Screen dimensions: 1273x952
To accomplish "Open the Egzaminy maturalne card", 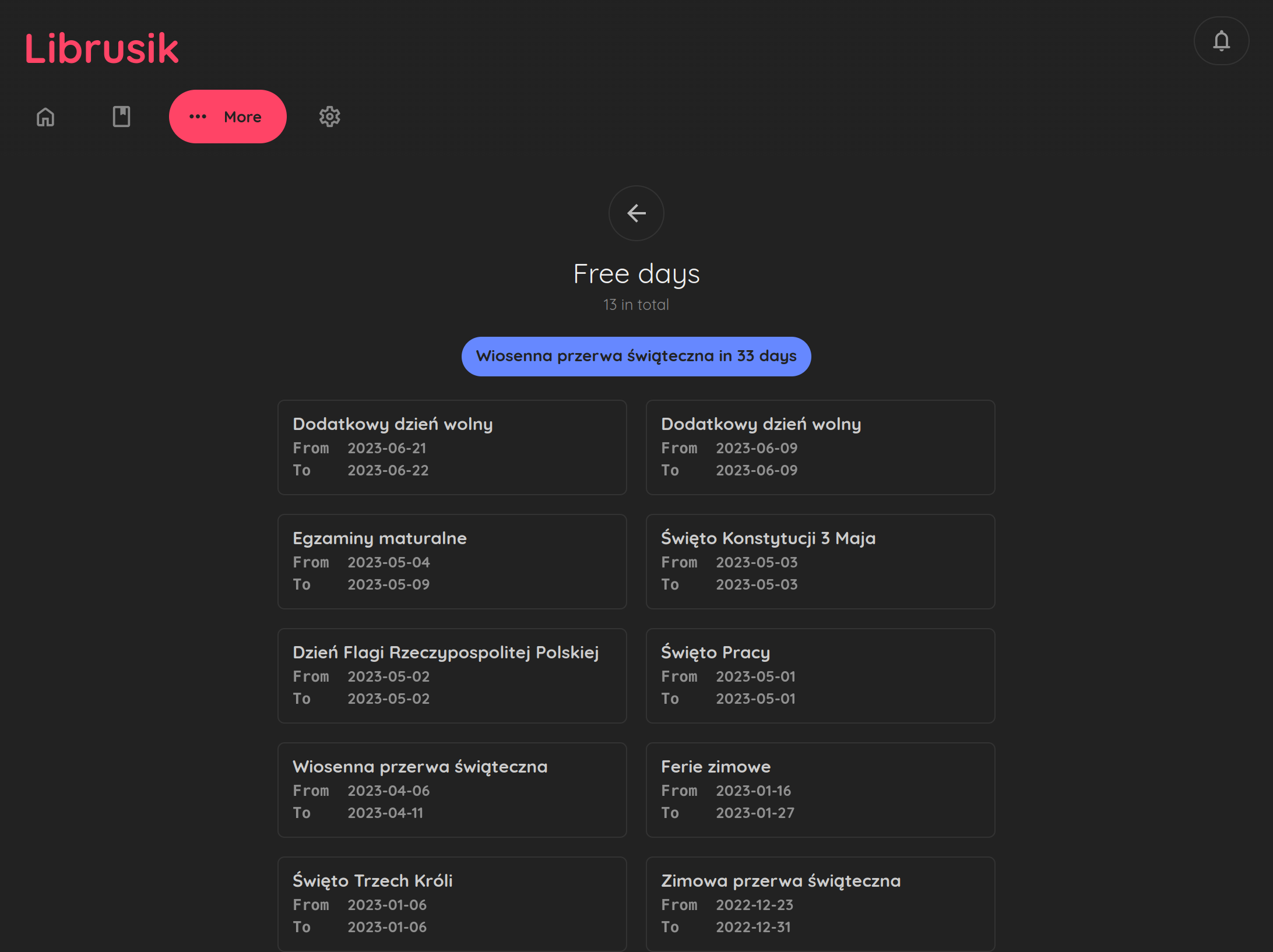I will coord(452,561).
